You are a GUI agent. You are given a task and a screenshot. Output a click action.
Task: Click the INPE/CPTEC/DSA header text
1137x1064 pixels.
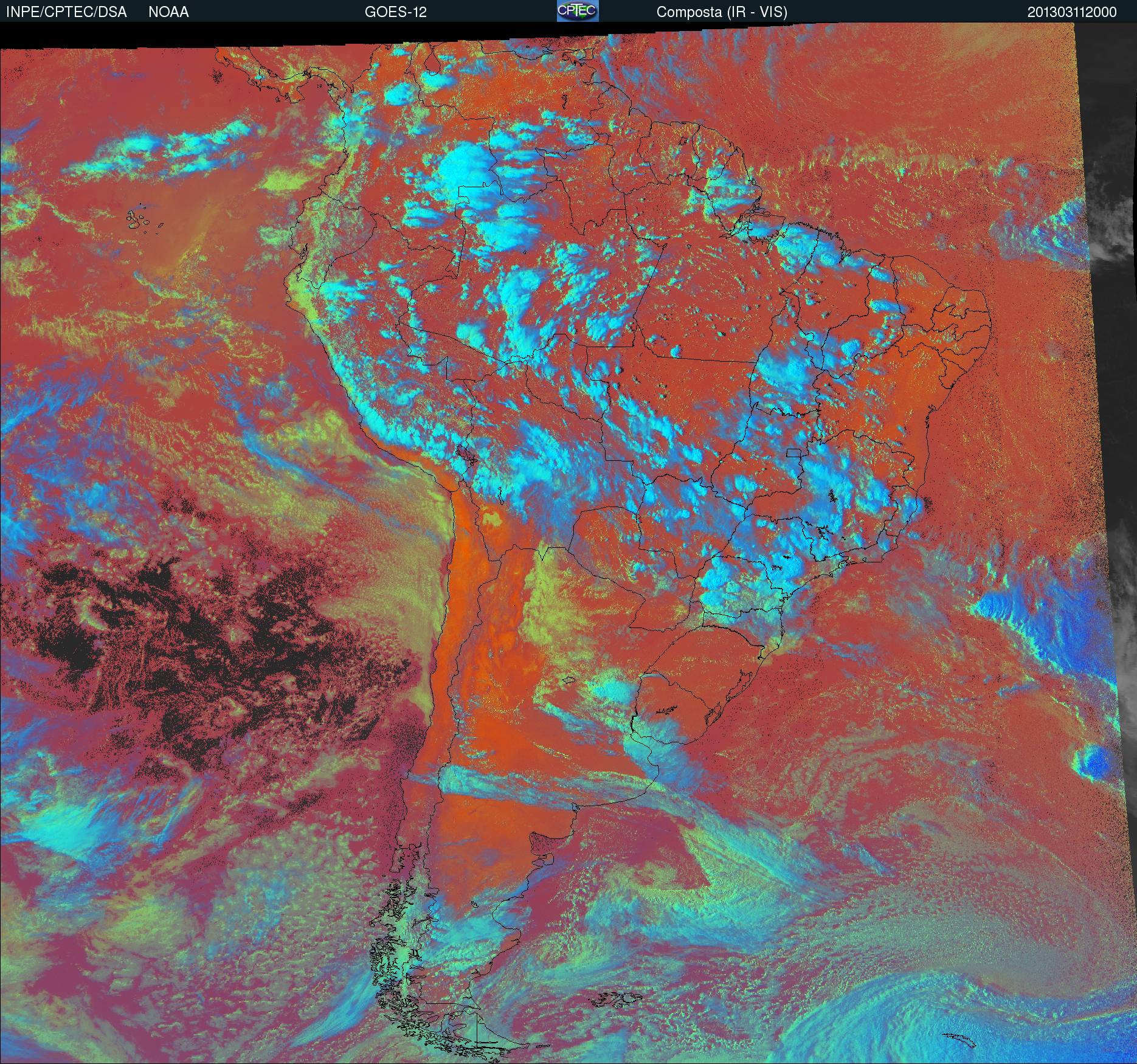click(x=66, y=12)
